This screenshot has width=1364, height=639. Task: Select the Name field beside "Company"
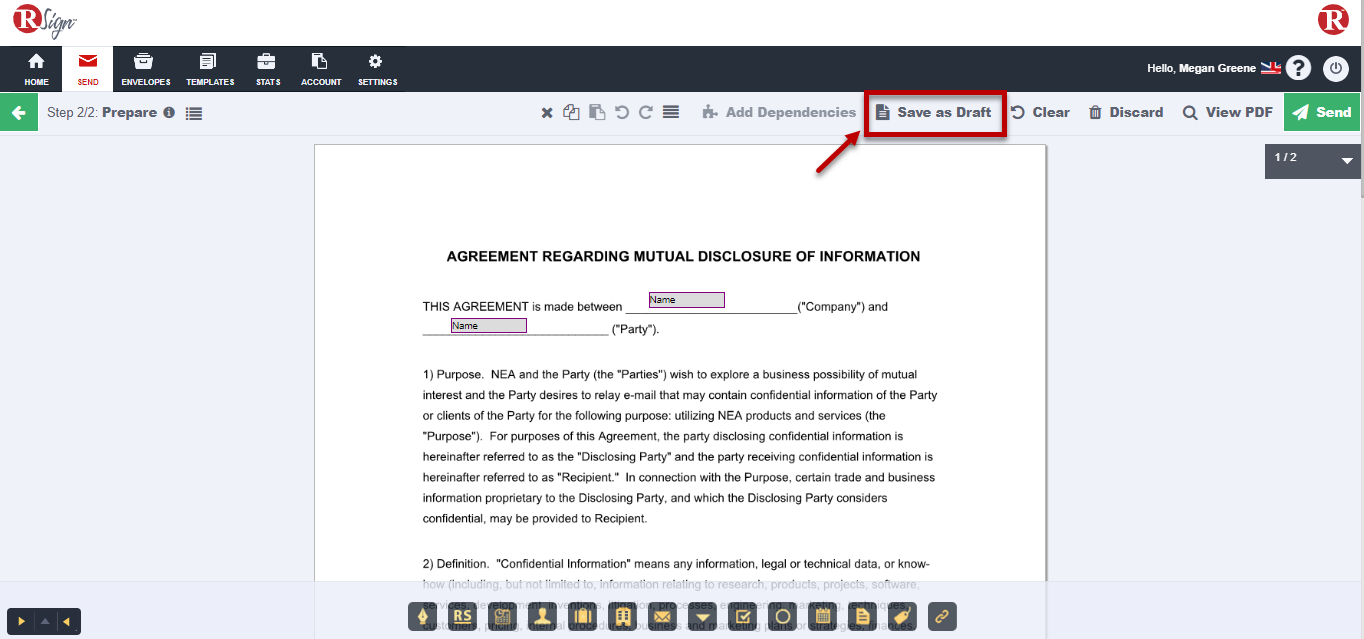tap(686, 300)
